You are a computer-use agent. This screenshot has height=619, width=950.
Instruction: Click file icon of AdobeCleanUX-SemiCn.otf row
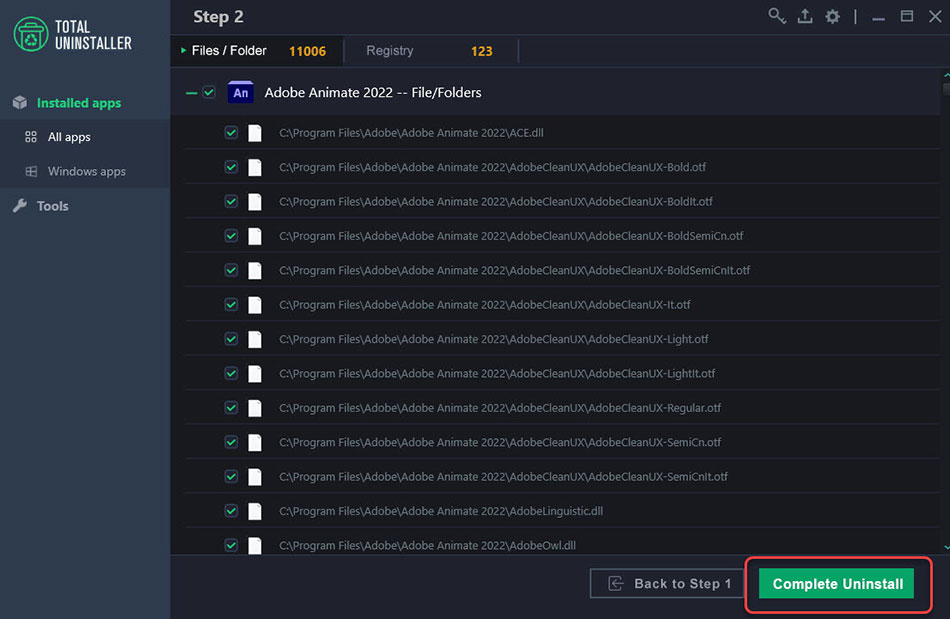pos(255,442)
